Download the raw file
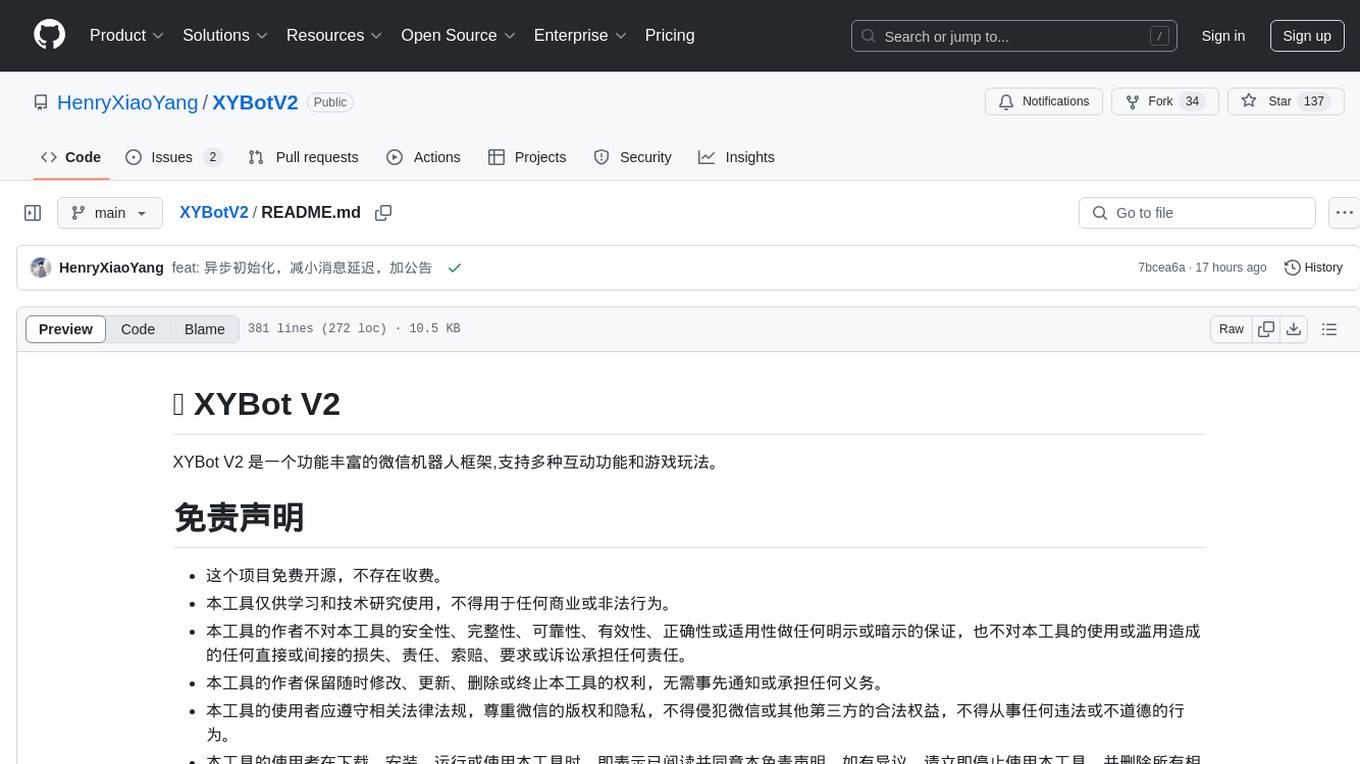The width and height of the screenshot is (1360, 764). [1293, 329]
